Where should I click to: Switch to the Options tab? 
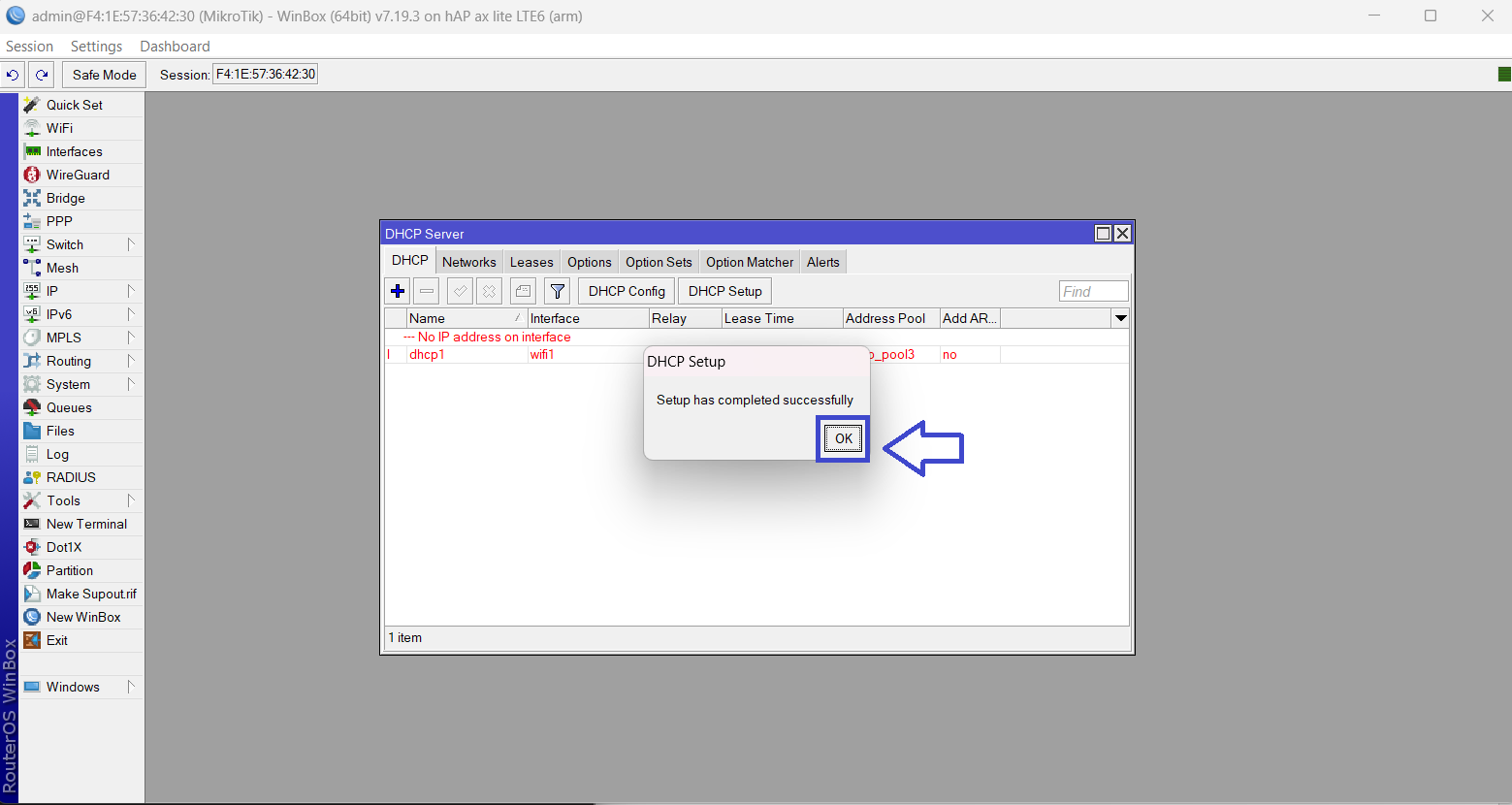[590, 262]
